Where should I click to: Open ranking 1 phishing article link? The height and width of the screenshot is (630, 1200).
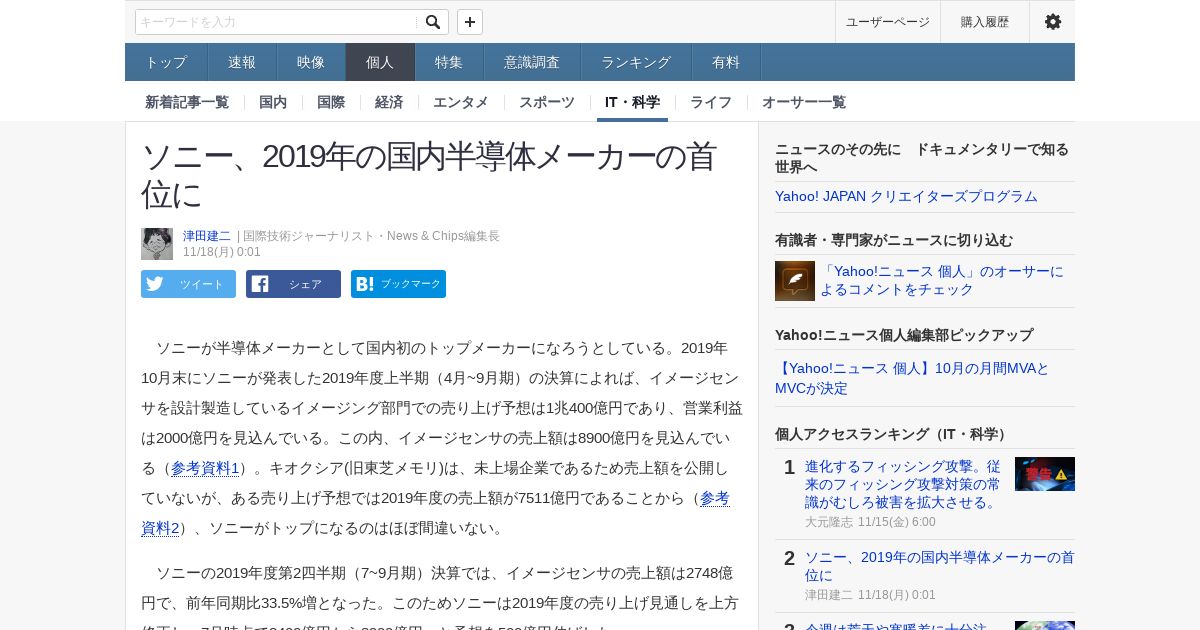click(903, 484)
